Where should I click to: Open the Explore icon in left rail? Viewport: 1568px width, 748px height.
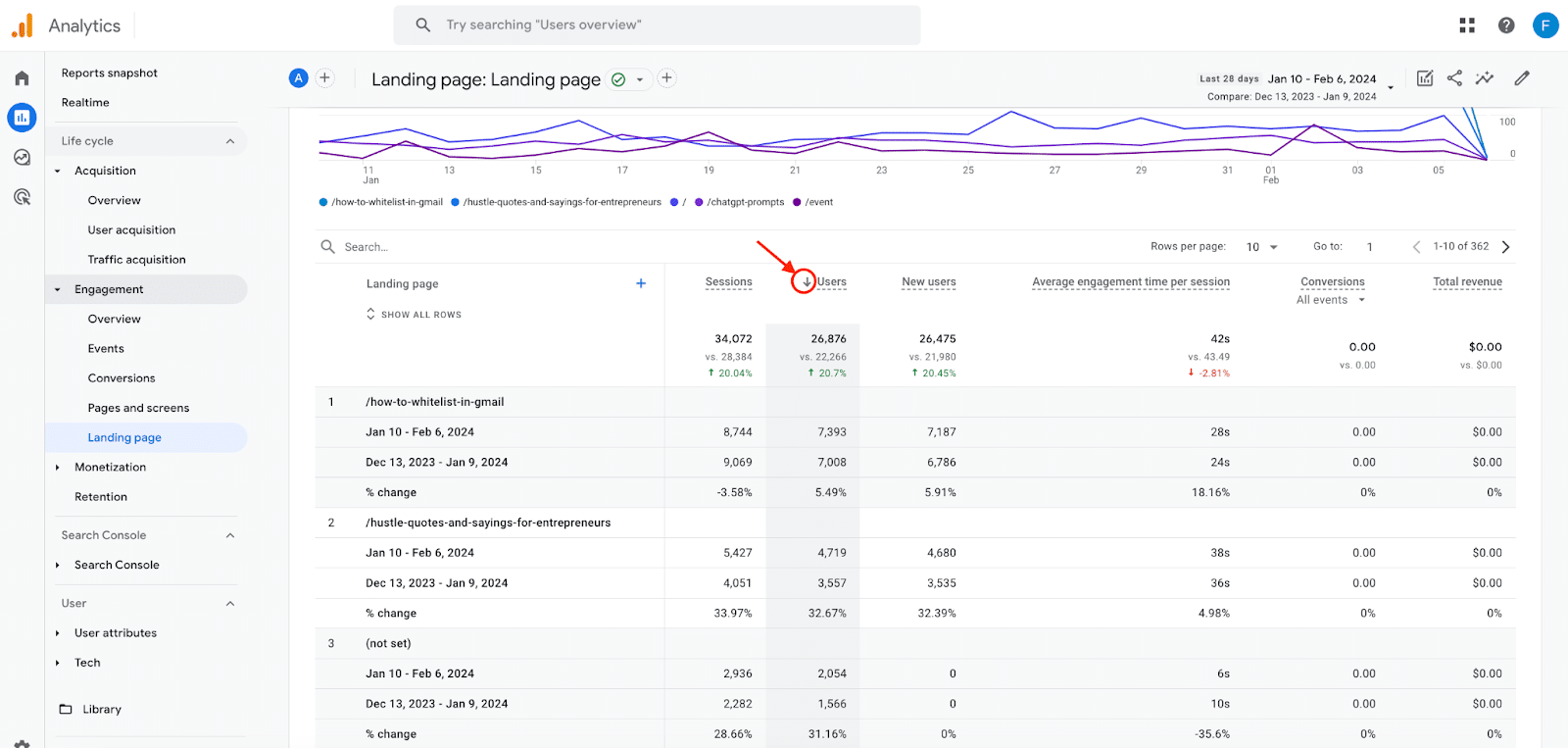(x=22, y=158)
